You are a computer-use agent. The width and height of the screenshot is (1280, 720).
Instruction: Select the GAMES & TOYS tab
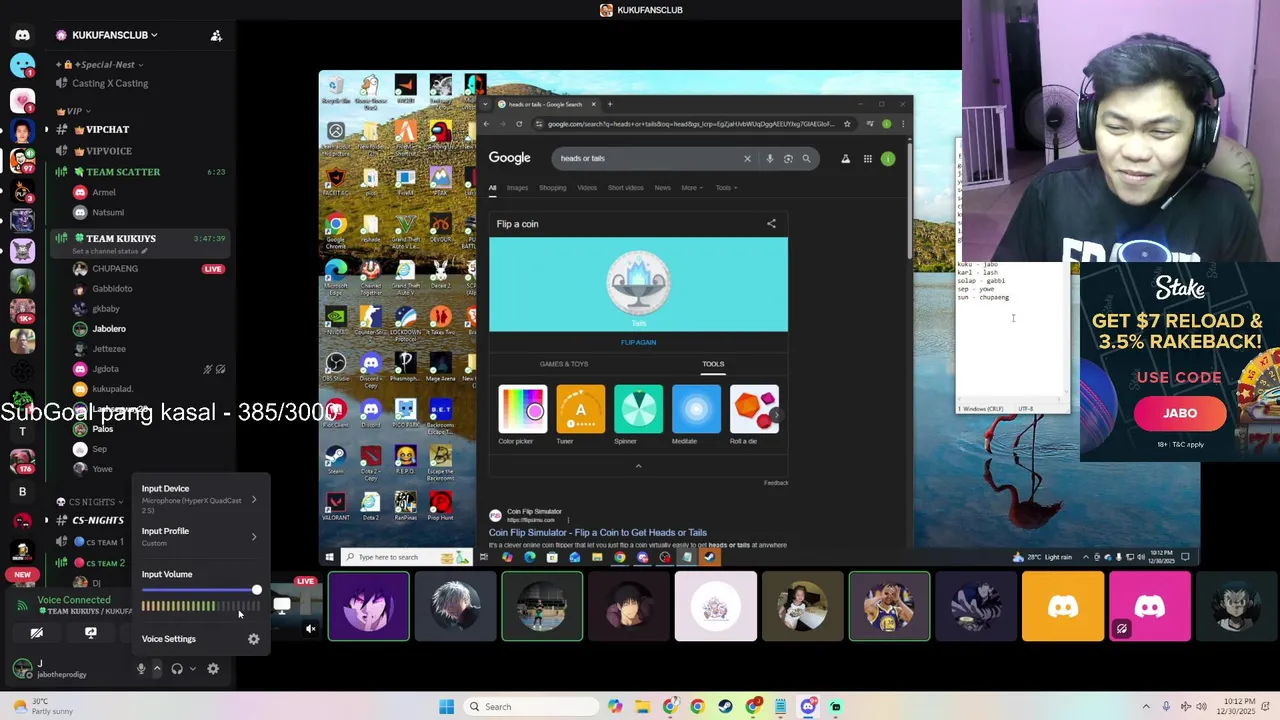tap(564, 364)
